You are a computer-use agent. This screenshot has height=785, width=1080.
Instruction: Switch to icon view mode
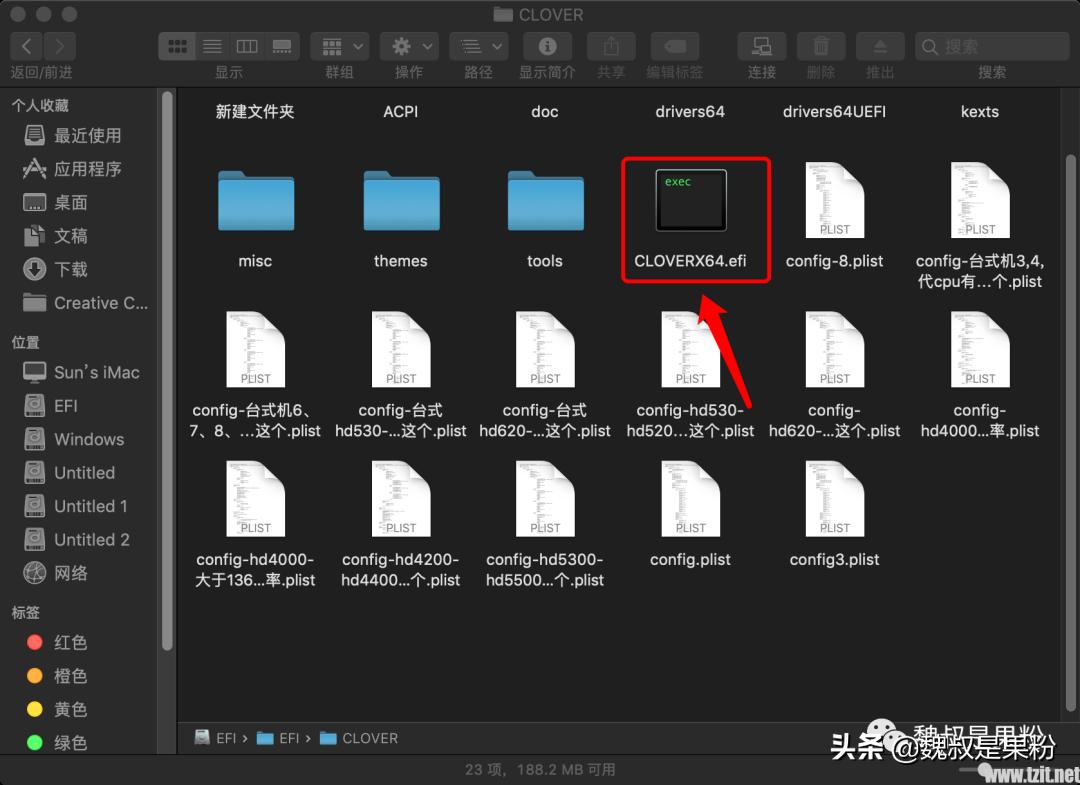177,46
